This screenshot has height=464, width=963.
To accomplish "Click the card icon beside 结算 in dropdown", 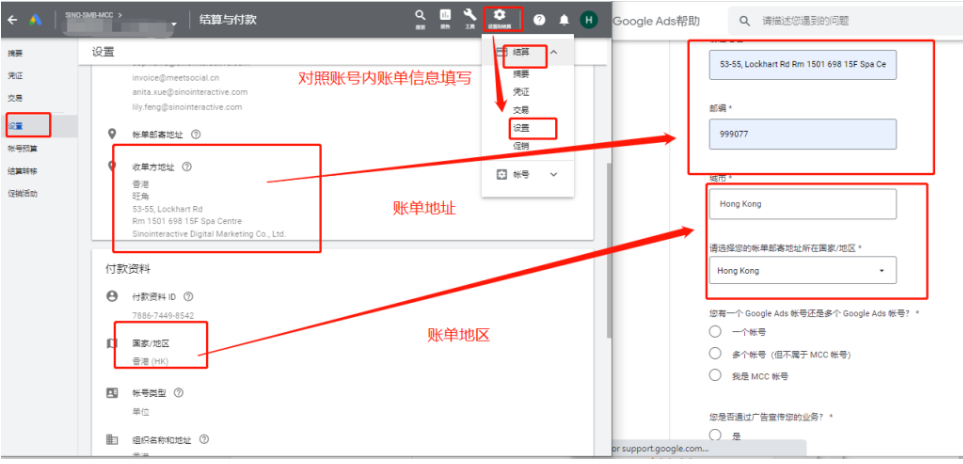I will point(501,53).
